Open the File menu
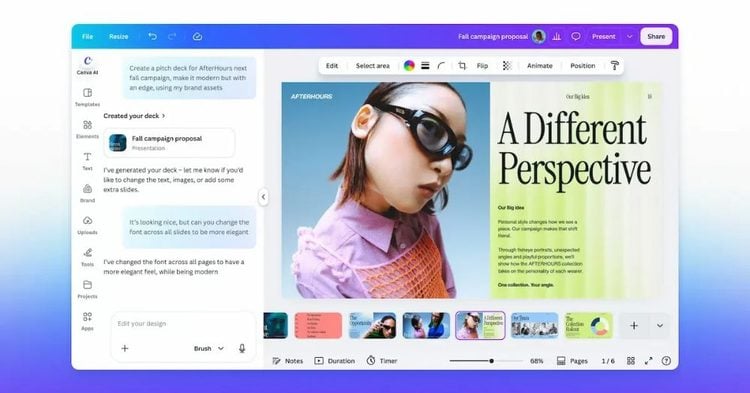Screen dimensions: 750x393 point(88,36)
